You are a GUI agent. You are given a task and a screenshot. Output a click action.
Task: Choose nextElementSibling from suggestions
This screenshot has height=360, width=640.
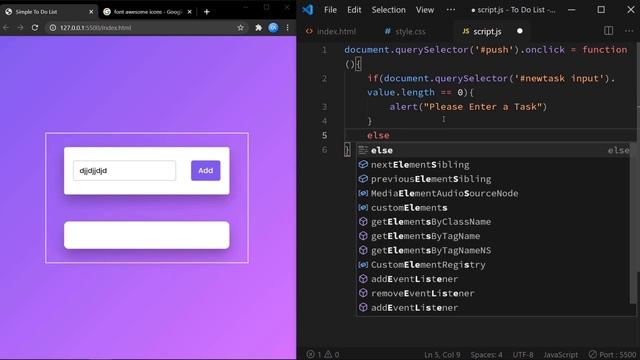click(x=494, y=164)
